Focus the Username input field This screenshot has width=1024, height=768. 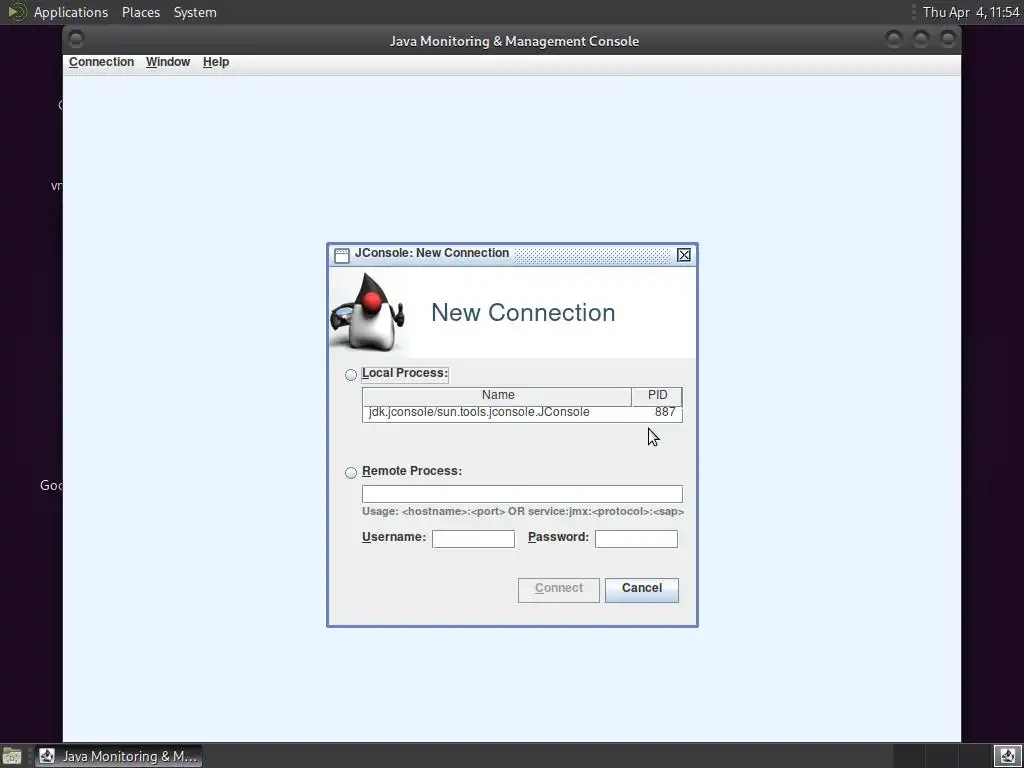[473, 539]
